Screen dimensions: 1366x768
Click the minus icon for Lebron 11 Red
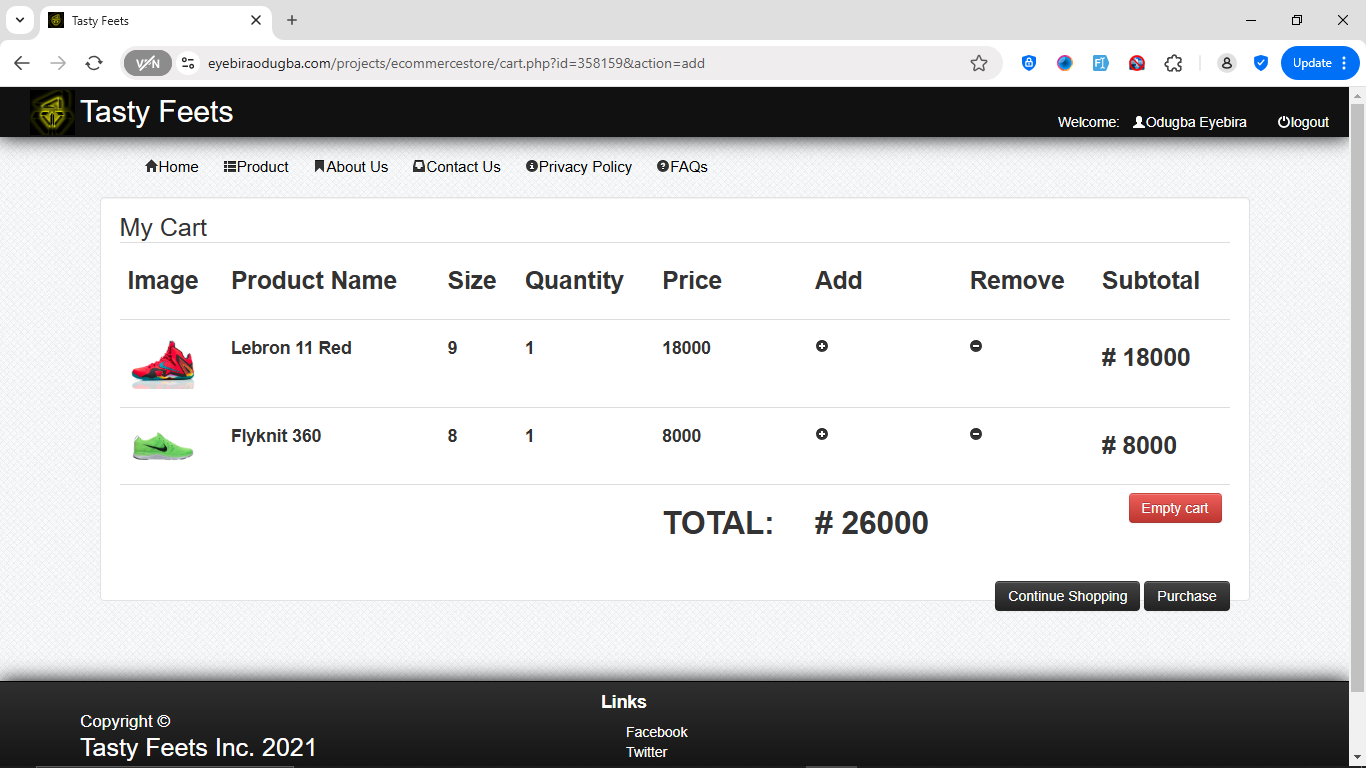(x=976, y=346)
